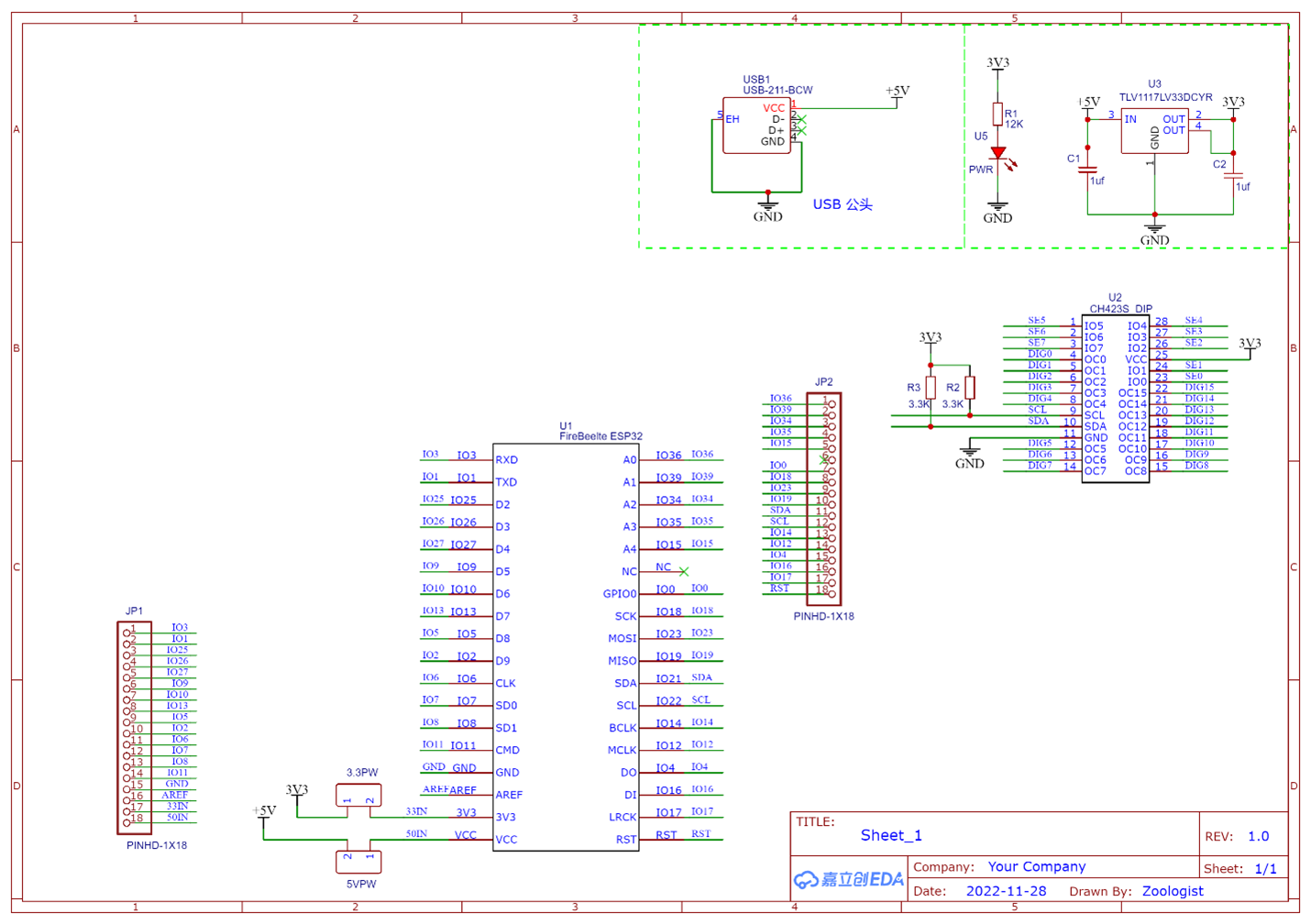Click the REV value '1.0'
The width and height of the screenshot is (1311, 924).
point(1259,836)
